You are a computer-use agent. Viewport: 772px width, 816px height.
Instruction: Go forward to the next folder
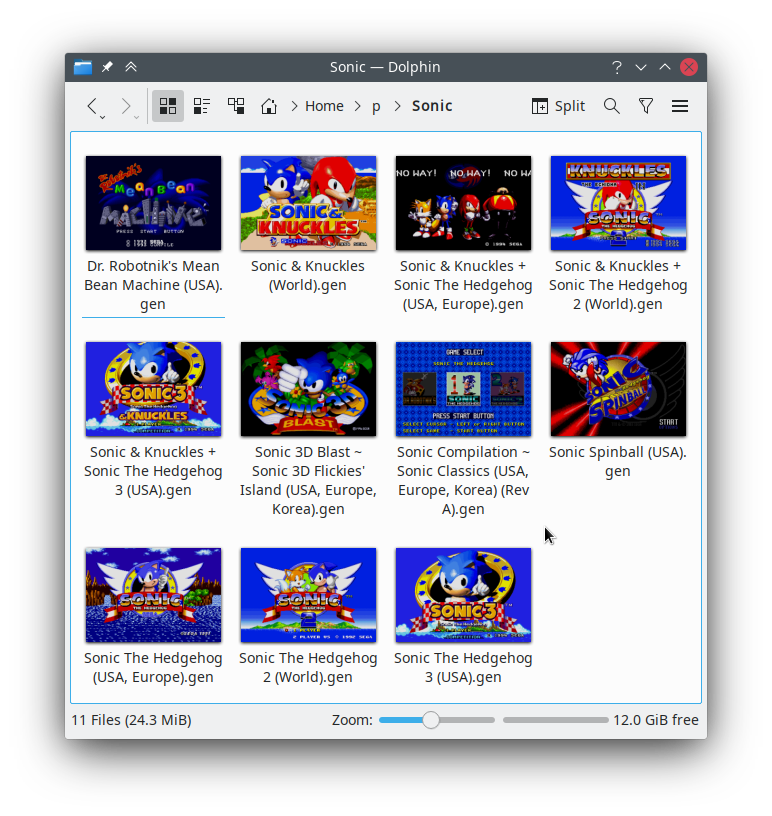click(x=126, y=106)
